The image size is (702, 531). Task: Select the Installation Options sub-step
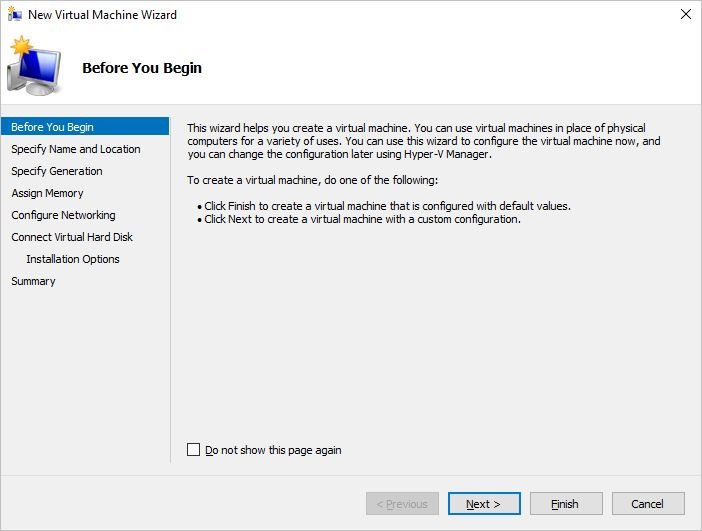73,259
